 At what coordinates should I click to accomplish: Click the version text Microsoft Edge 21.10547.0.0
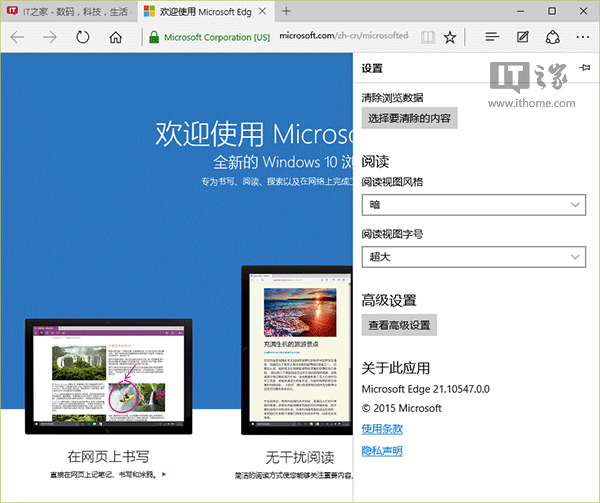tap(426, 389)
